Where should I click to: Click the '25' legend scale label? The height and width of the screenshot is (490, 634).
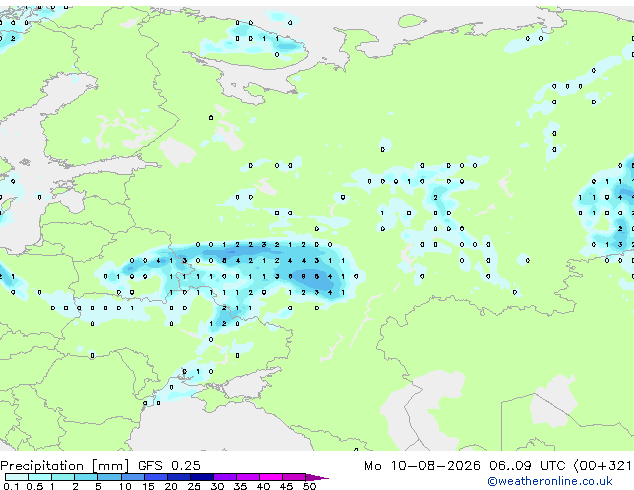(194, 486)
